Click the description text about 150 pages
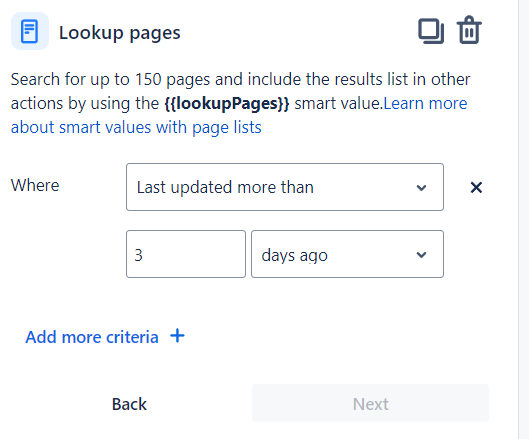Screen dimensions: 529x439 click(x=240, y=80)
